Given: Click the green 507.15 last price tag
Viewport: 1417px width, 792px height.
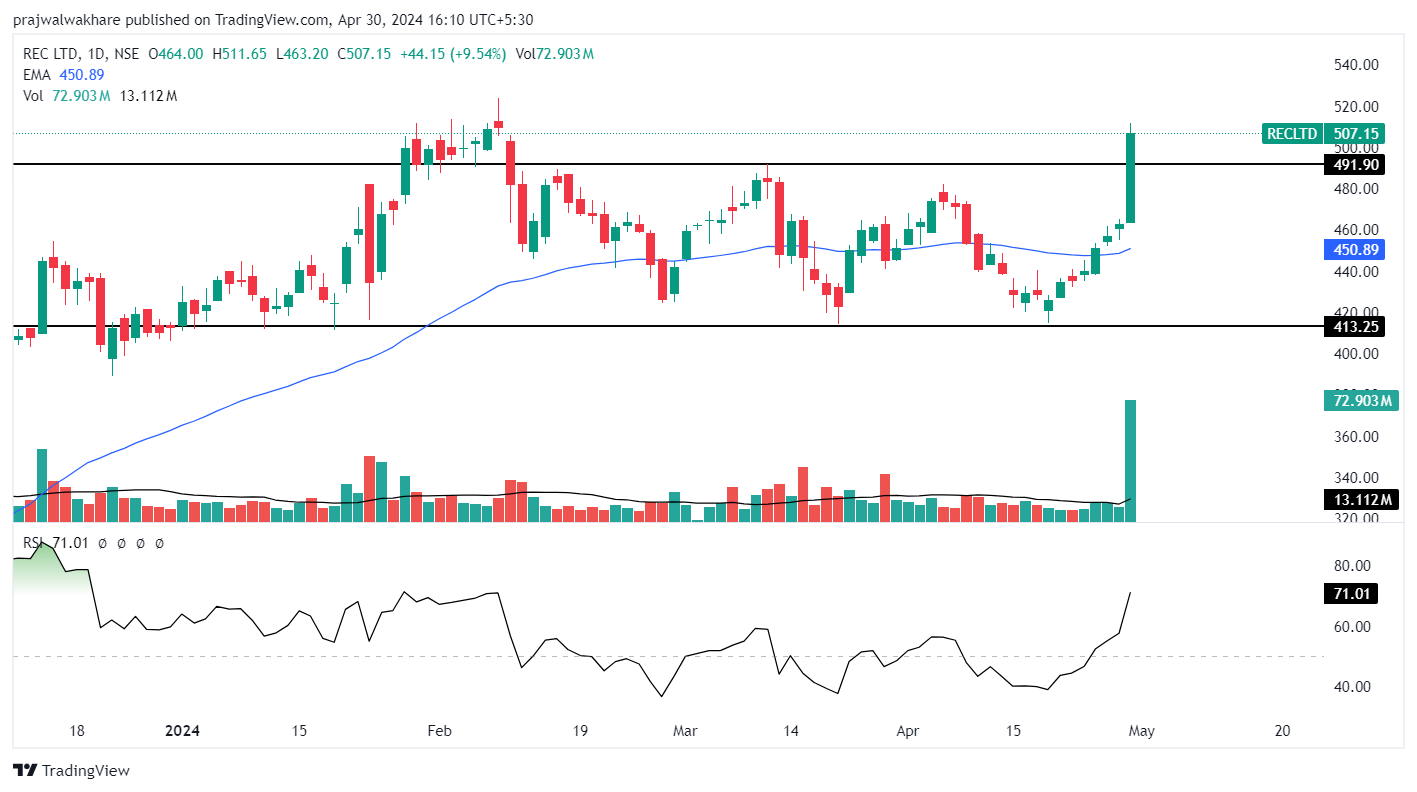Looking at the screenshot, I should 1354,133.
